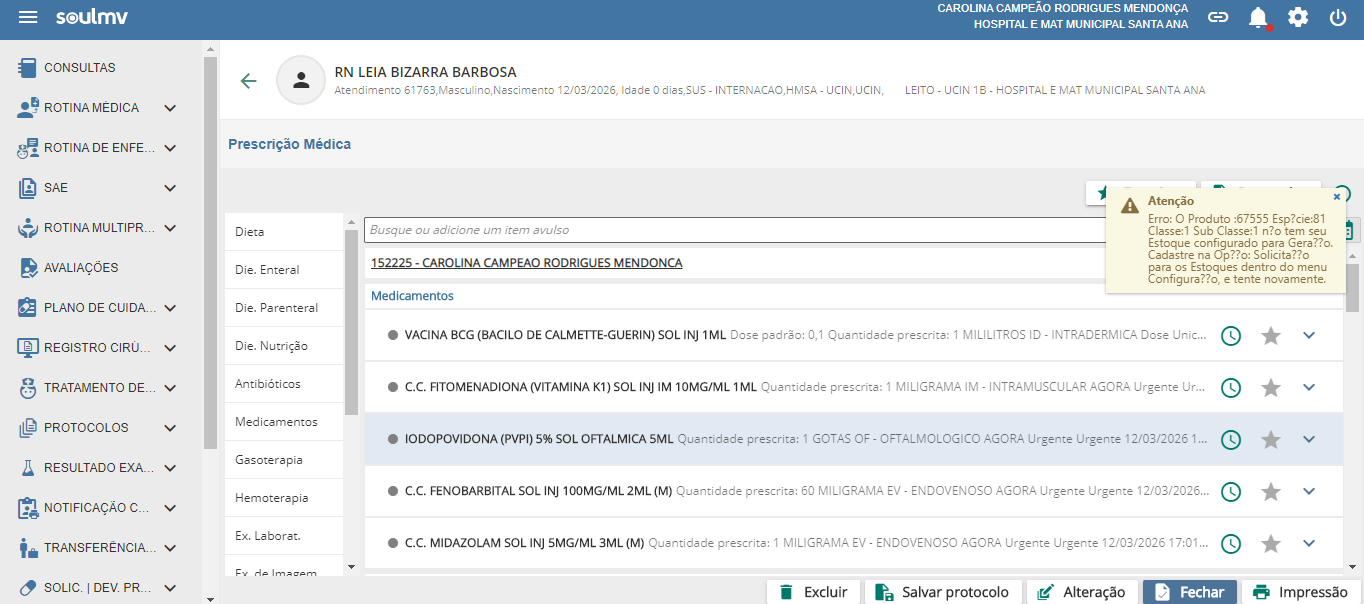Open CONSULTAS in the sidebar
The height and width of the screenshot is (604, 1364).
pos(80,68)
